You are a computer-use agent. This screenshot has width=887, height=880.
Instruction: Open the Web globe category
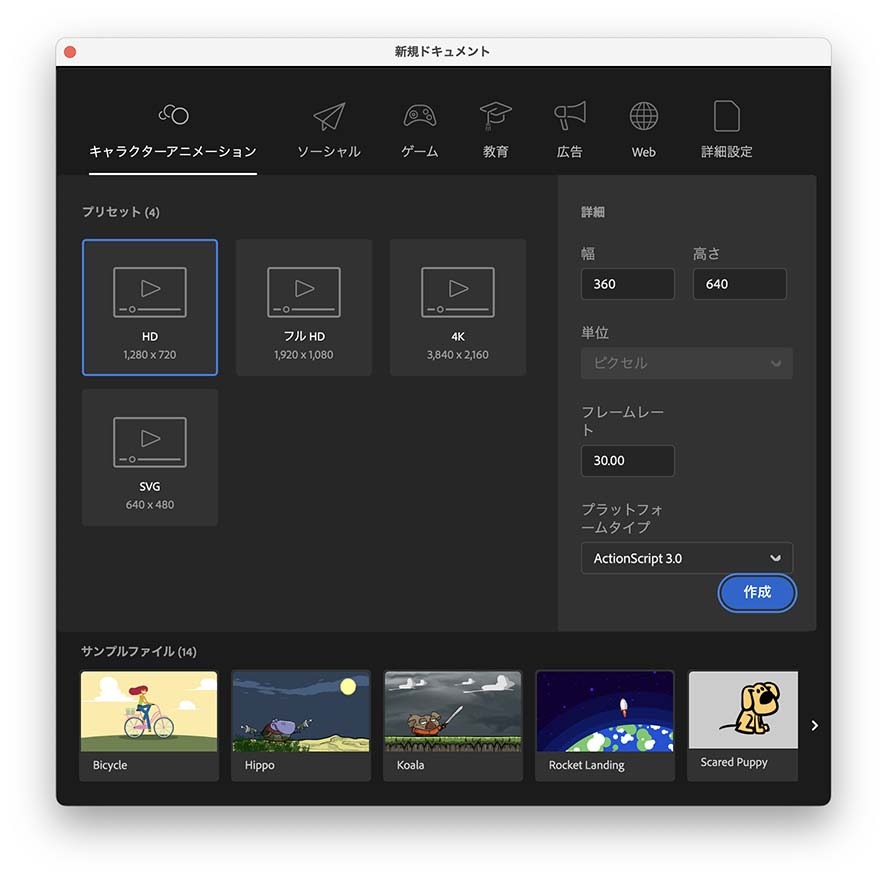point(643,117)
